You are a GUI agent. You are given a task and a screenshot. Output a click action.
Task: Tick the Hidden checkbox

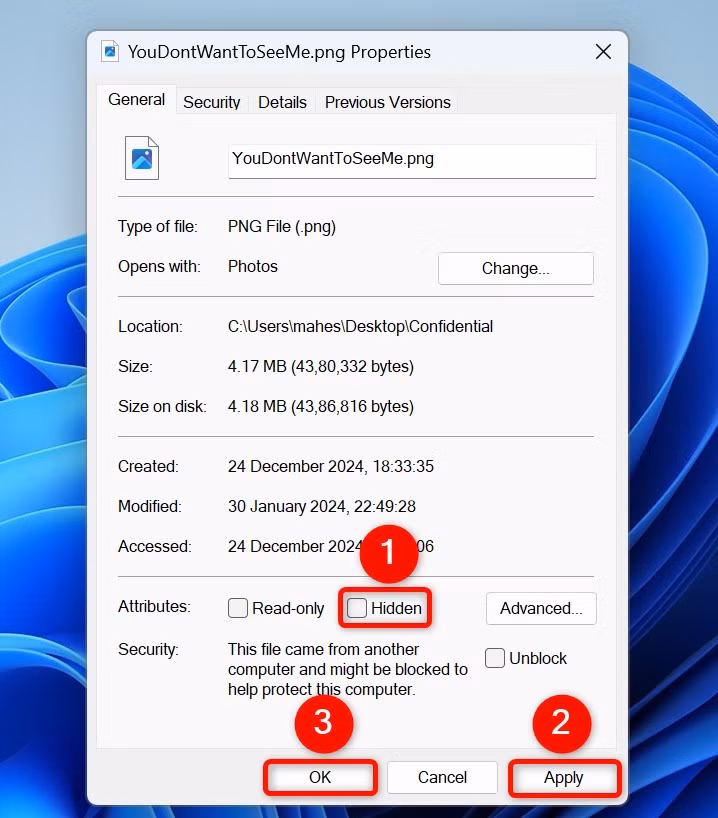(357, 608)
